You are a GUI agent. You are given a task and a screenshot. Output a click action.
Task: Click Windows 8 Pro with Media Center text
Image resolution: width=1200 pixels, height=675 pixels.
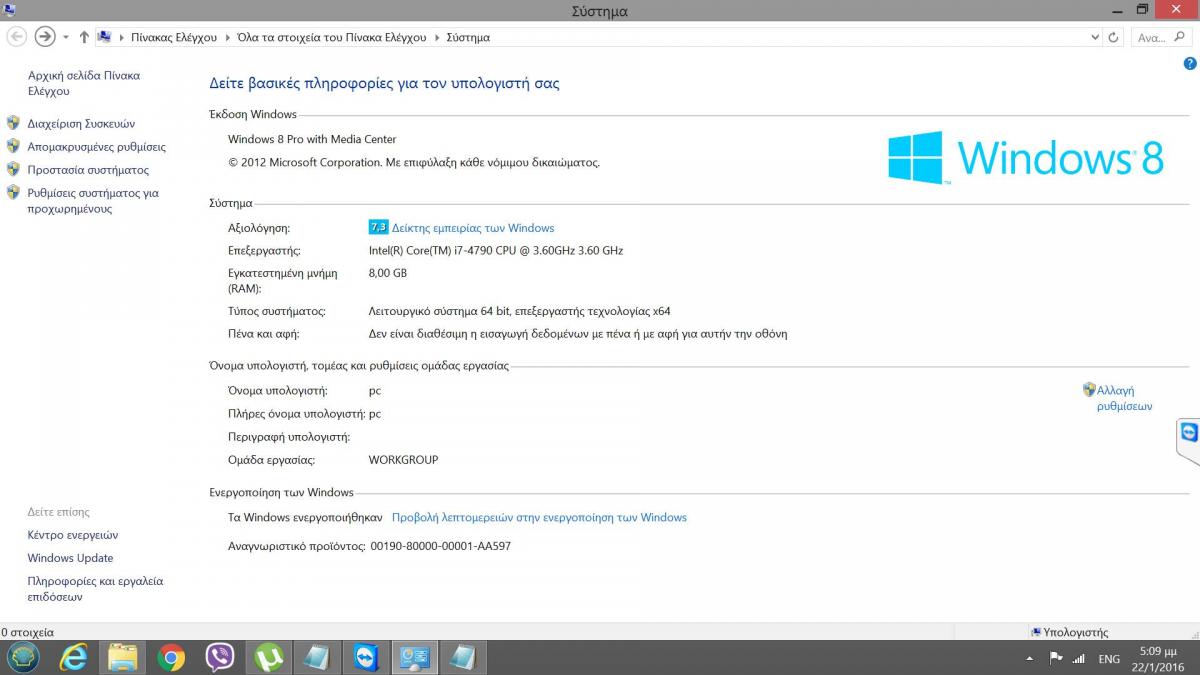[x=312, y=139]
